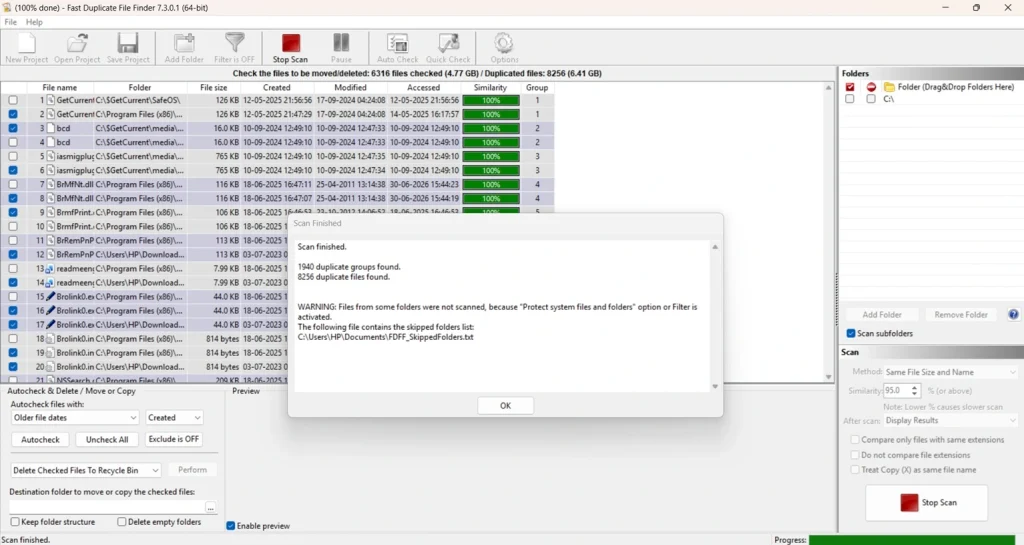Enable the Keep folder structure checkbox
Image resolution: width=1024 pixels, height=545 pixels.
[15, 522]
